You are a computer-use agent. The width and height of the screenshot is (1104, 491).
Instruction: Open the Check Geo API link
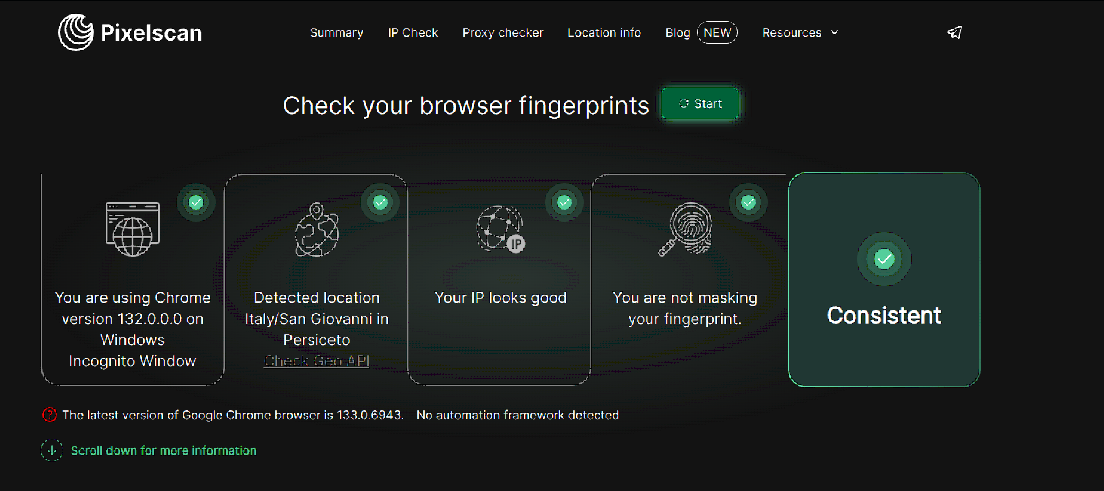click(316, 361)
